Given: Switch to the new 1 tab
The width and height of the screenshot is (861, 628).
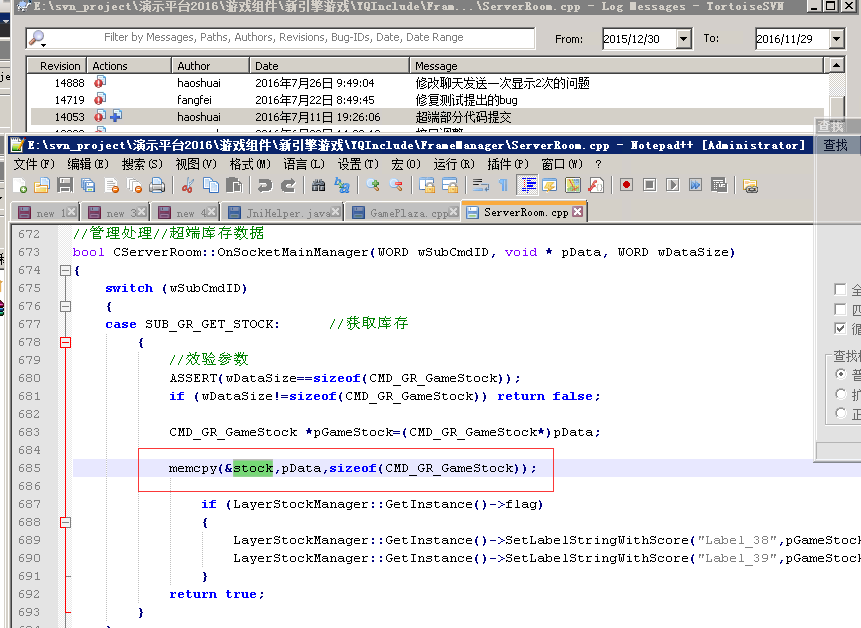Looking at the screenshot, I should pos(46,212).
